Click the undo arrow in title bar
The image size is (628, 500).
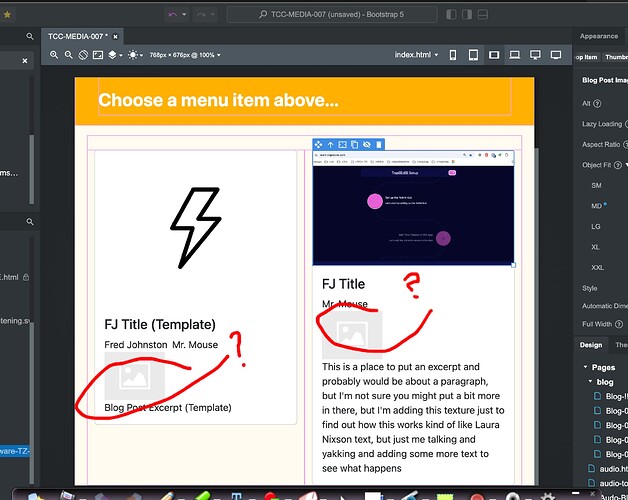coord(173,14)
